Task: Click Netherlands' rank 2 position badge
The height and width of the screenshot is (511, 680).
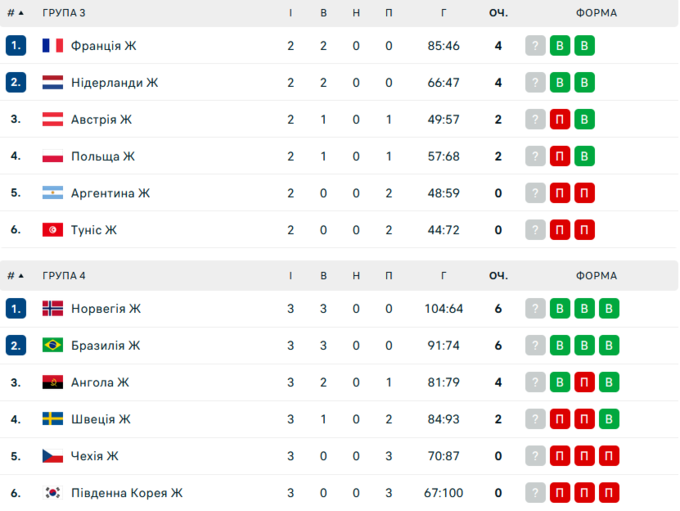Action: [x=16, y=83]
